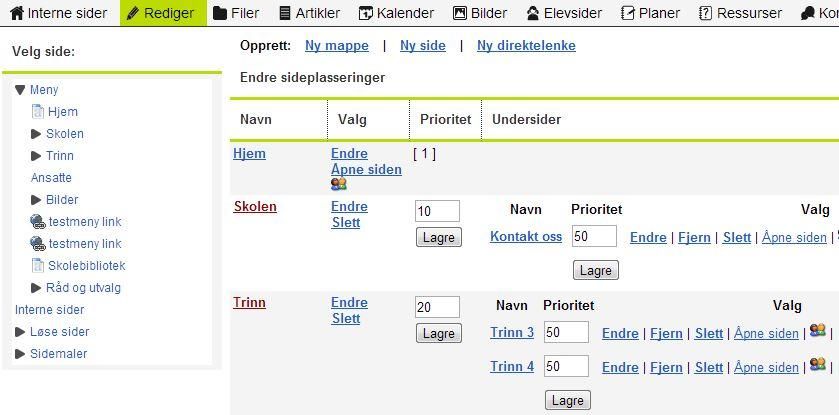Open the Filer tab

(x=237, y=13)
